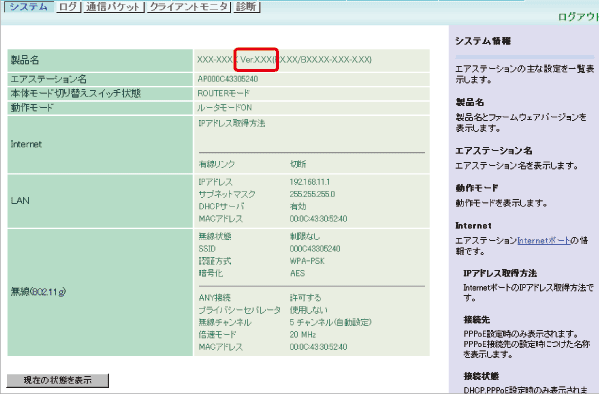
Task: Select the クライアントモニタ tab
Action: (x=189, y=6)
